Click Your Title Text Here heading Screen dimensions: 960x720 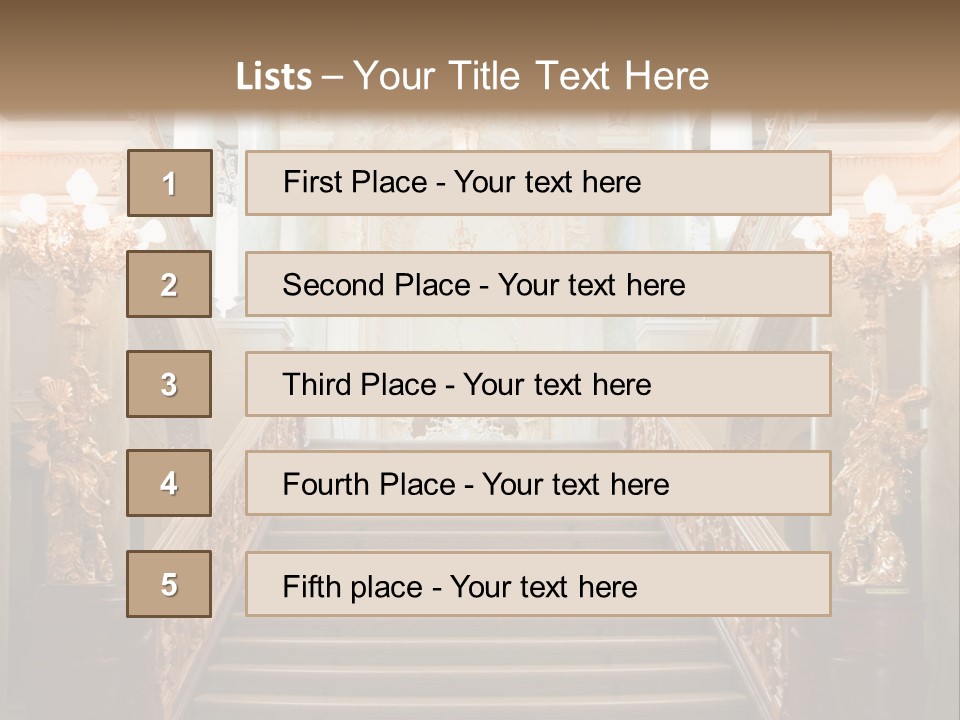coord(530,76)
